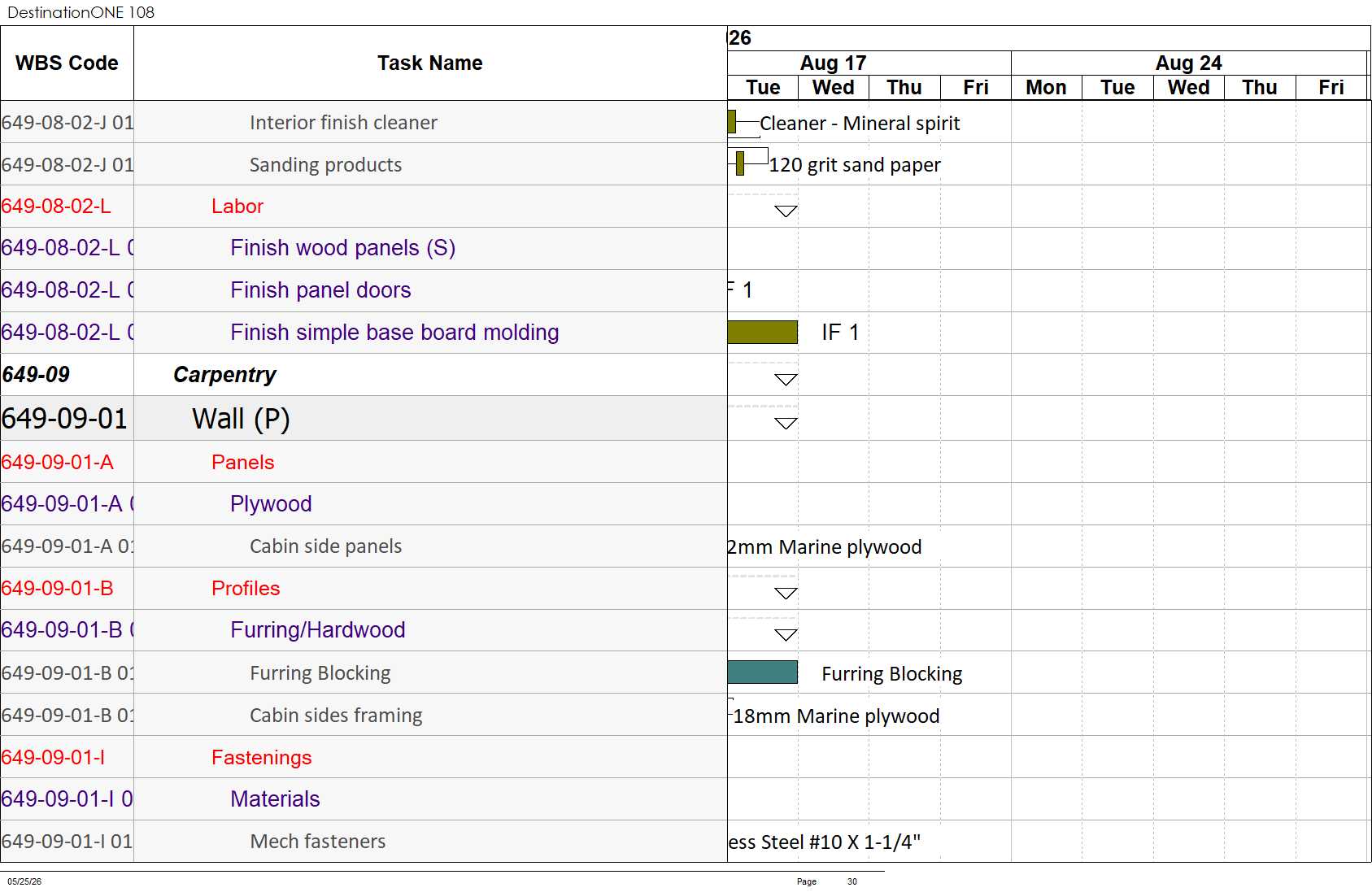Viewport: 1372px width, 892px height.
Task: Click WBS code 649-09-01-B in red
Action: (x=57, y=588)
